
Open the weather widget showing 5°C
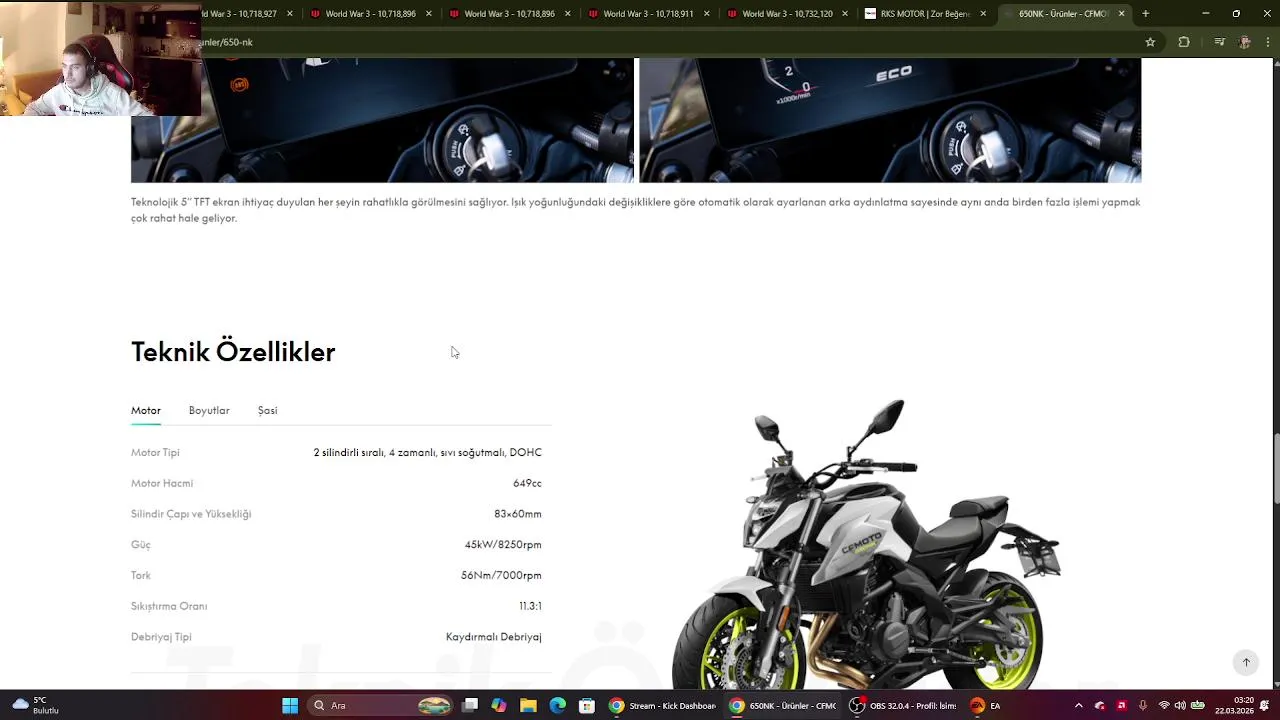click(36, 706)
